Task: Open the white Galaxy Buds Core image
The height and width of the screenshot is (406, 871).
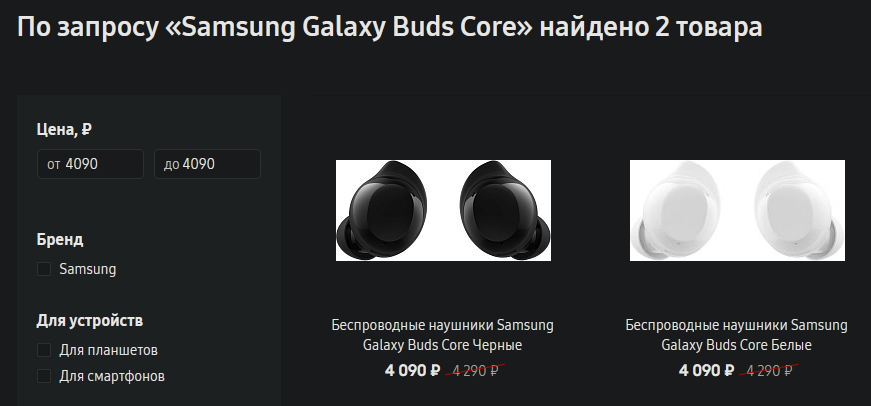Action: click(x=737, y=210)
